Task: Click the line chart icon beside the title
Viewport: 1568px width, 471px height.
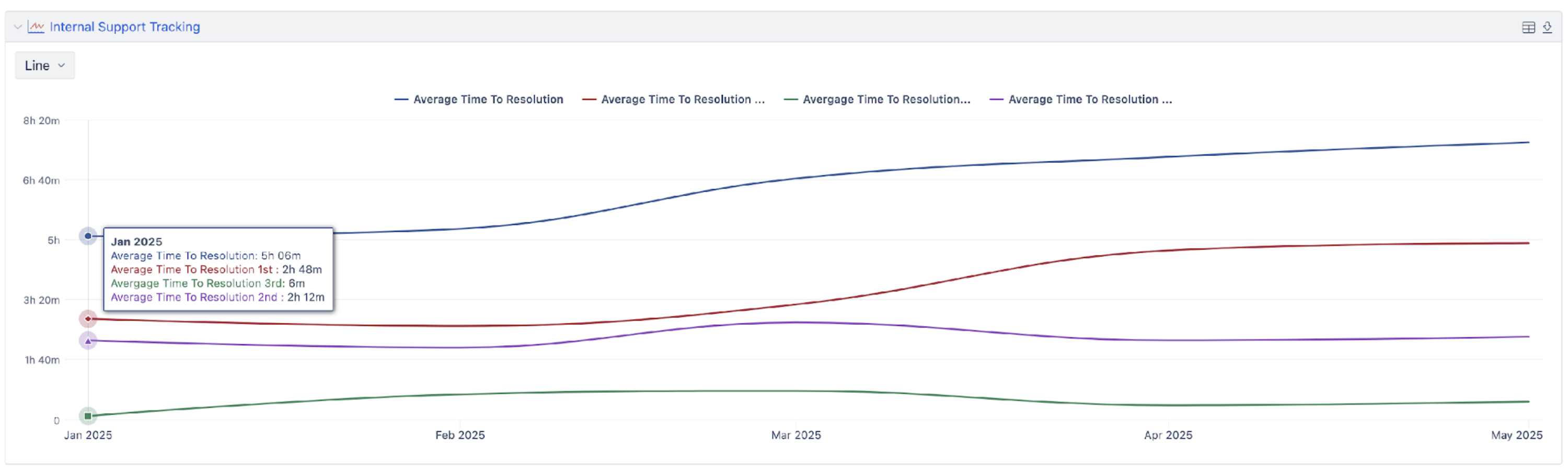Action: (x=36, y=27)
